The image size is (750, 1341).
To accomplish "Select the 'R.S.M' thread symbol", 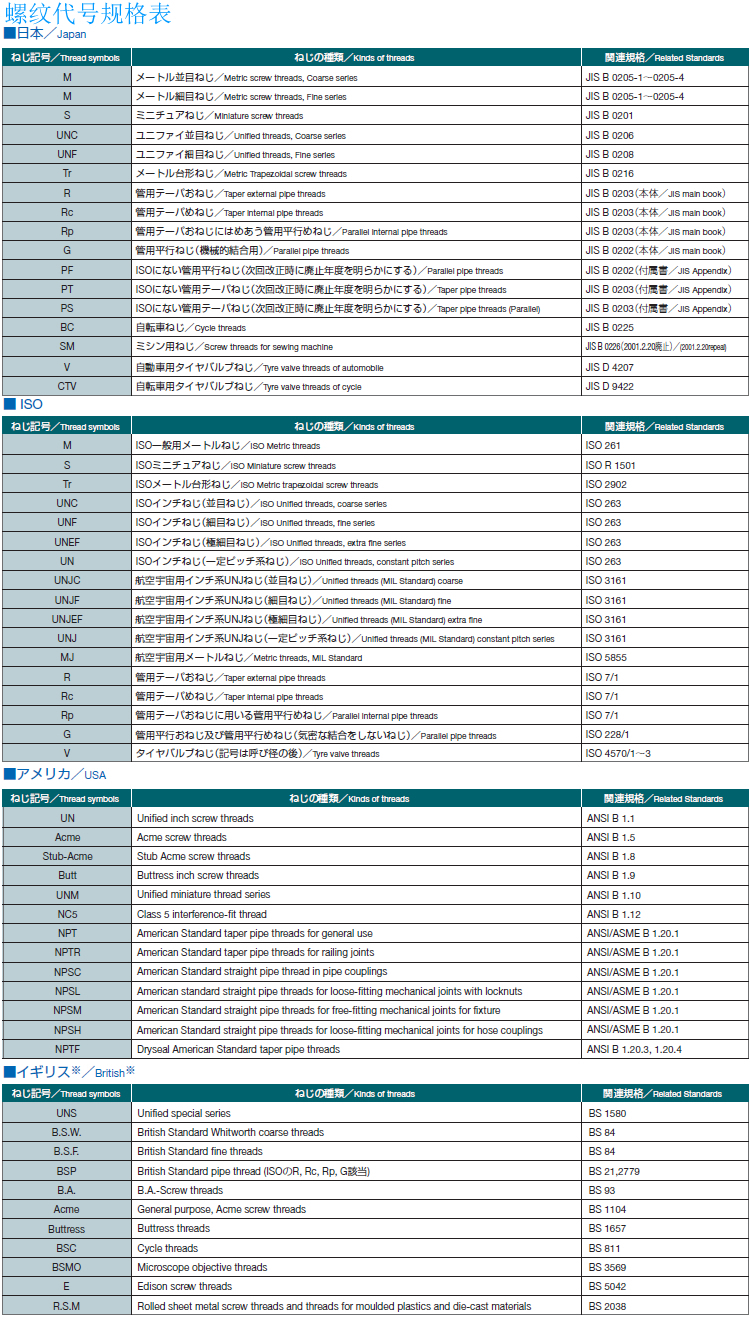I will point(67,1306).
